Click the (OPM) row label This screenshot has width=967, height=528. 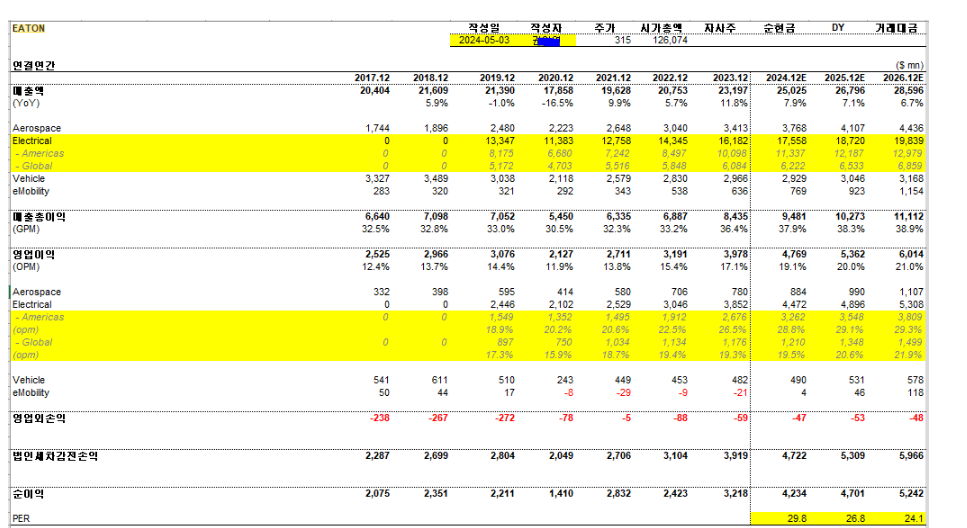[x=26, y=267]
